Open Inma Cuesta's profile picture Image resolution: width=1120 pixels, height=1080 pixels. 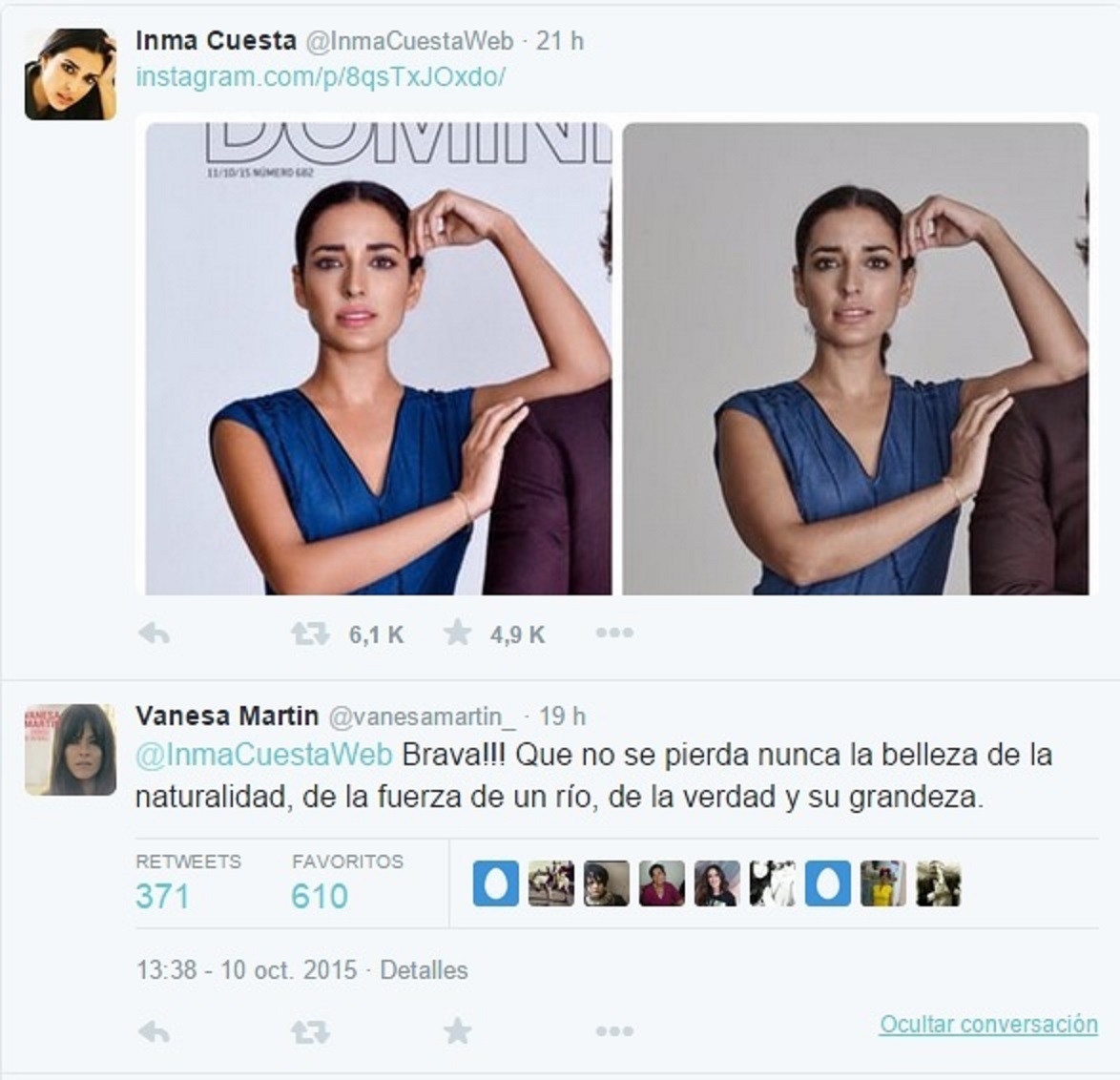tap(70, 74)
